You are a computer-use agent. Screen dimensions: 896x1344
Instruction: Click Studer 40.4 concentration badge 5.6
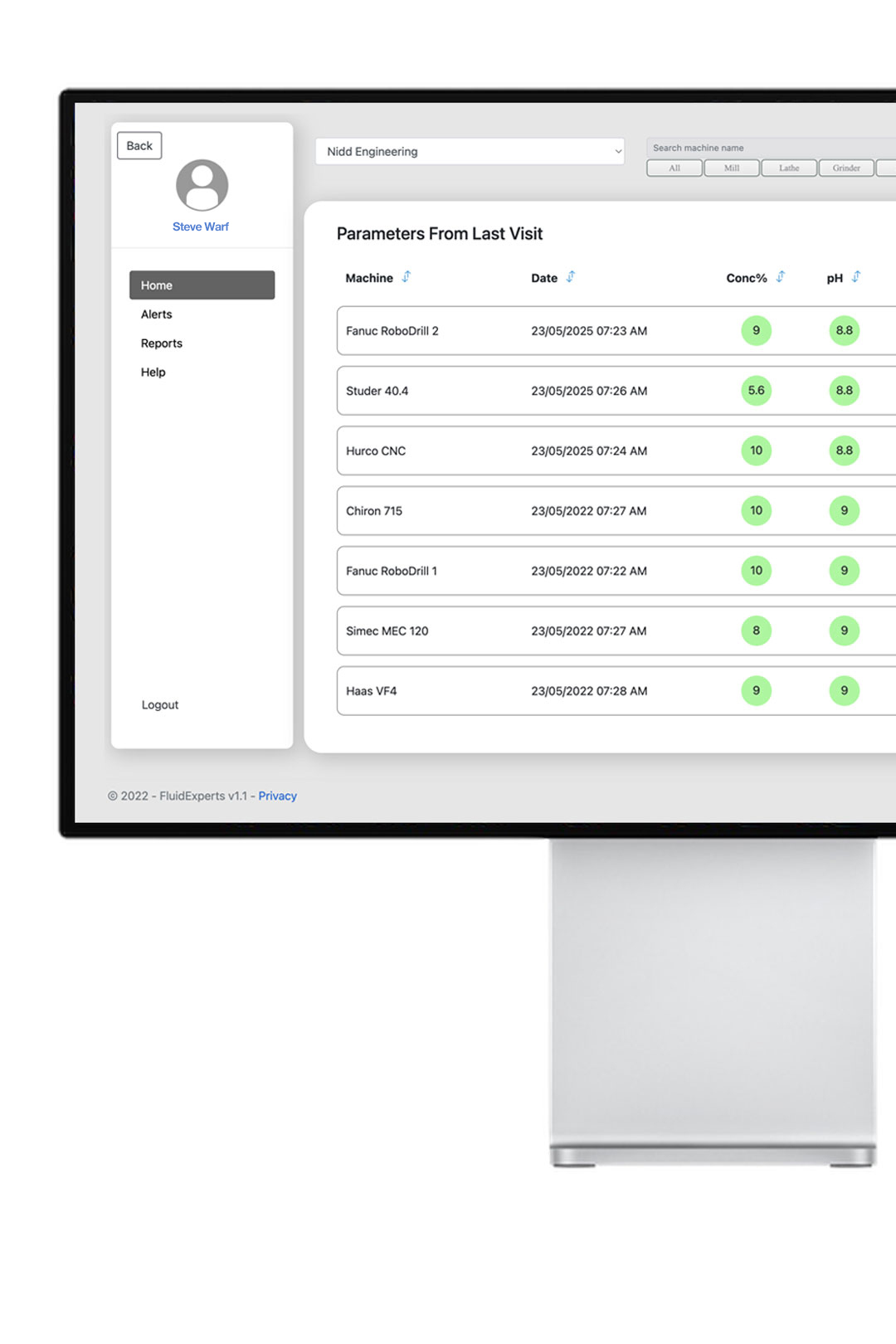point(756,391)
